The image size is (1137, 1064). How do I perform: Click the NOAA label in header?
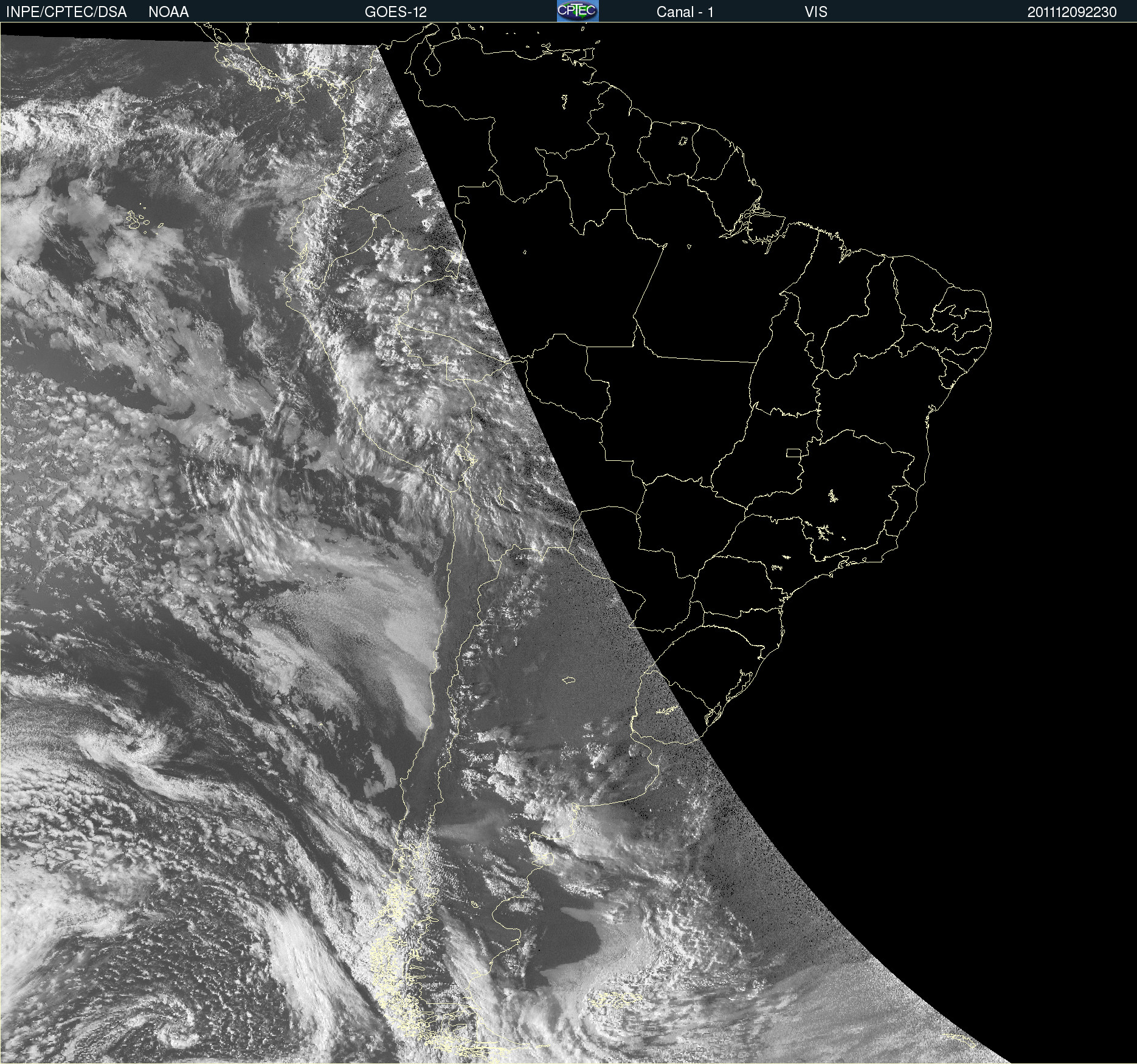tap(168, 12)
